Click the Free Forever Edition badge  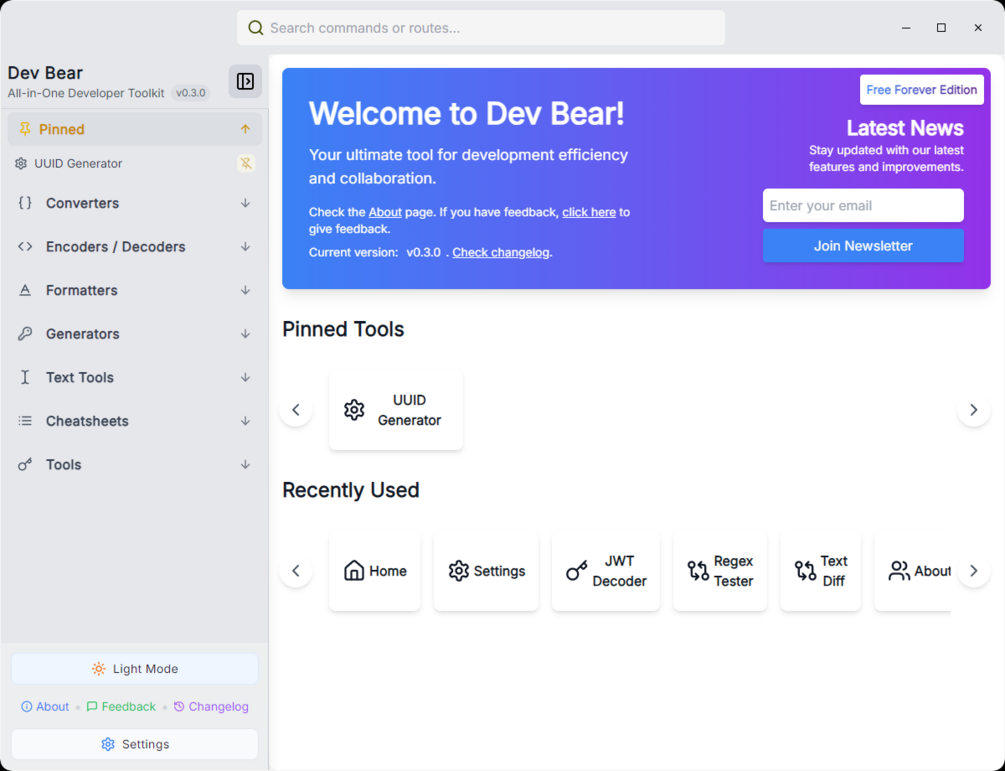921,89
